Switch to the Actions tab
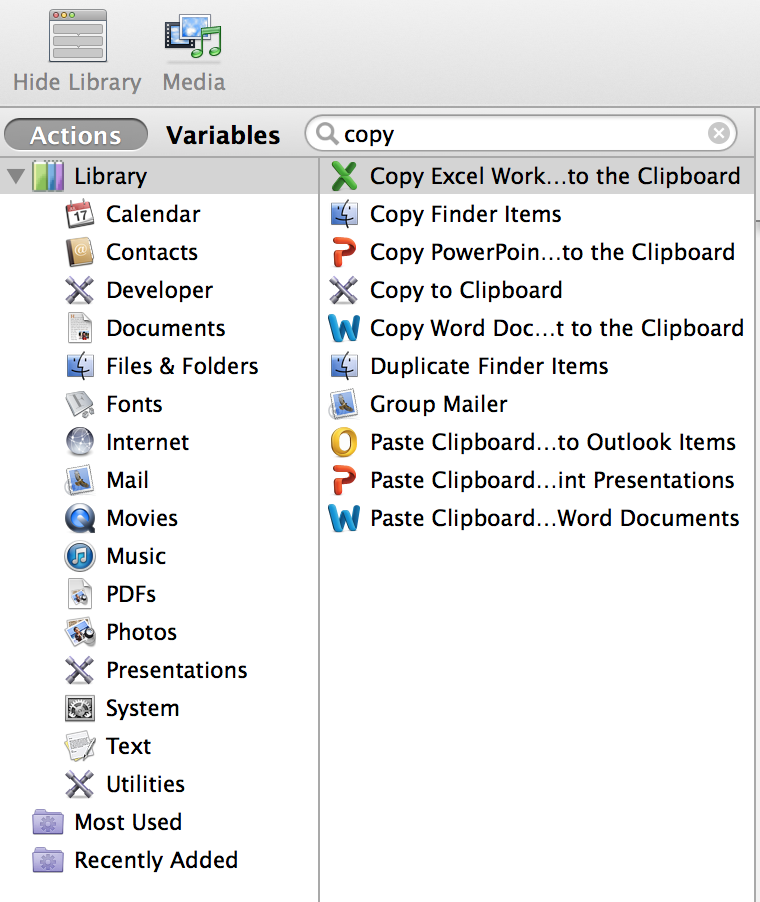 (x=75, y=134)
